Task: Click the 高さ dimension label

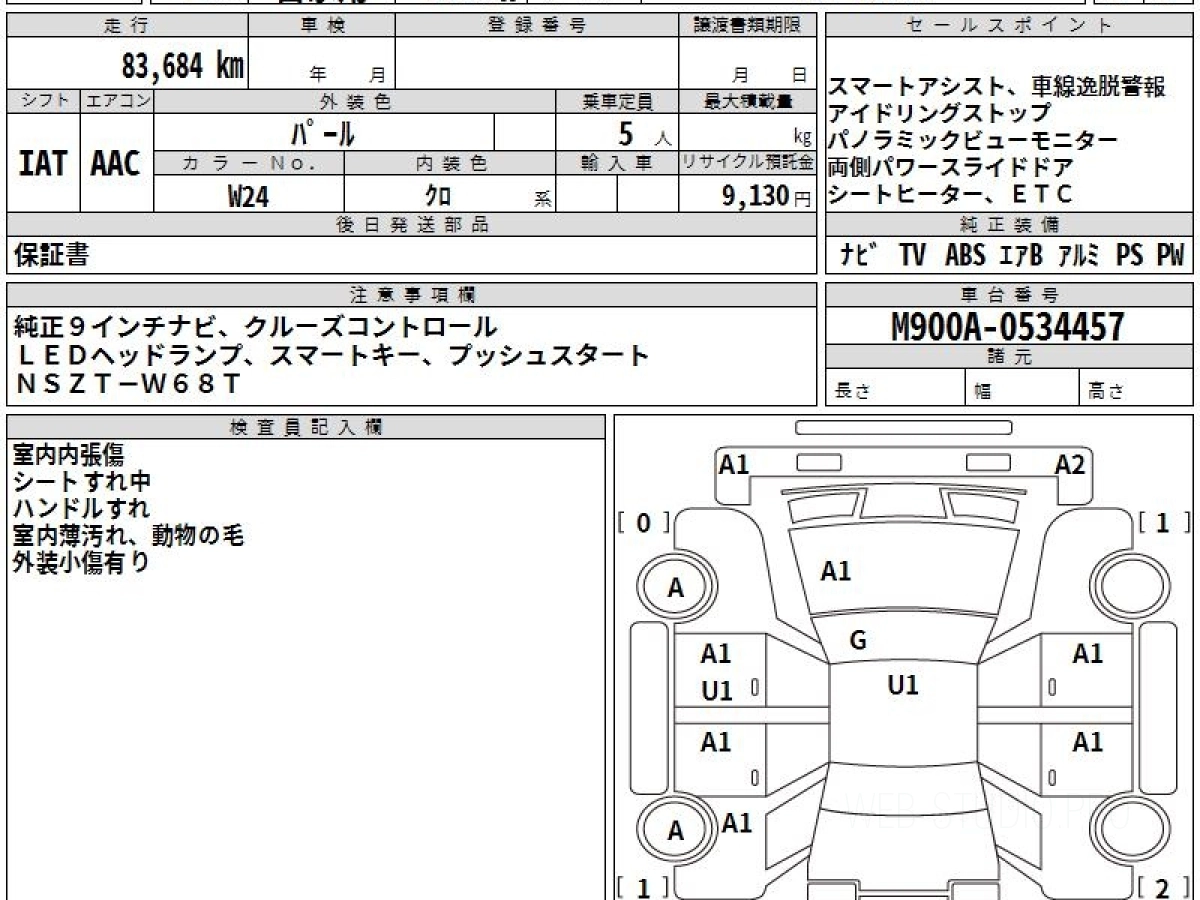Action: (1107, 392)
